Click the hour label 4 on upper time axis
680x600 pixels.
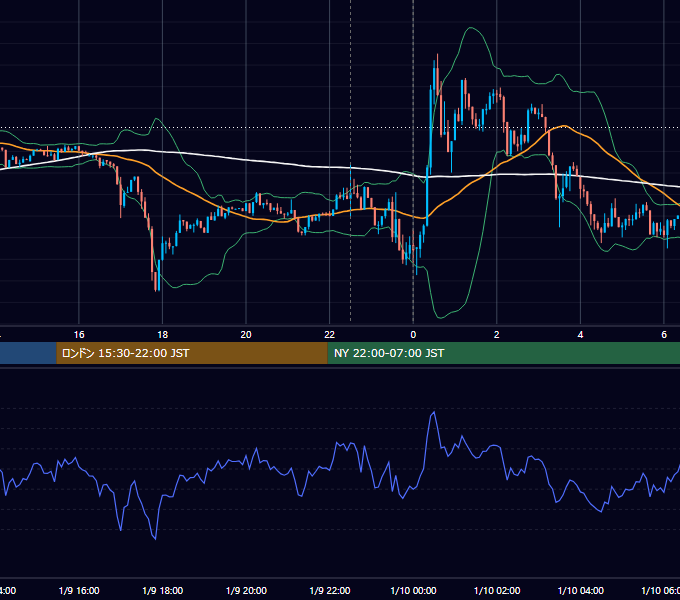coord(580,335)
